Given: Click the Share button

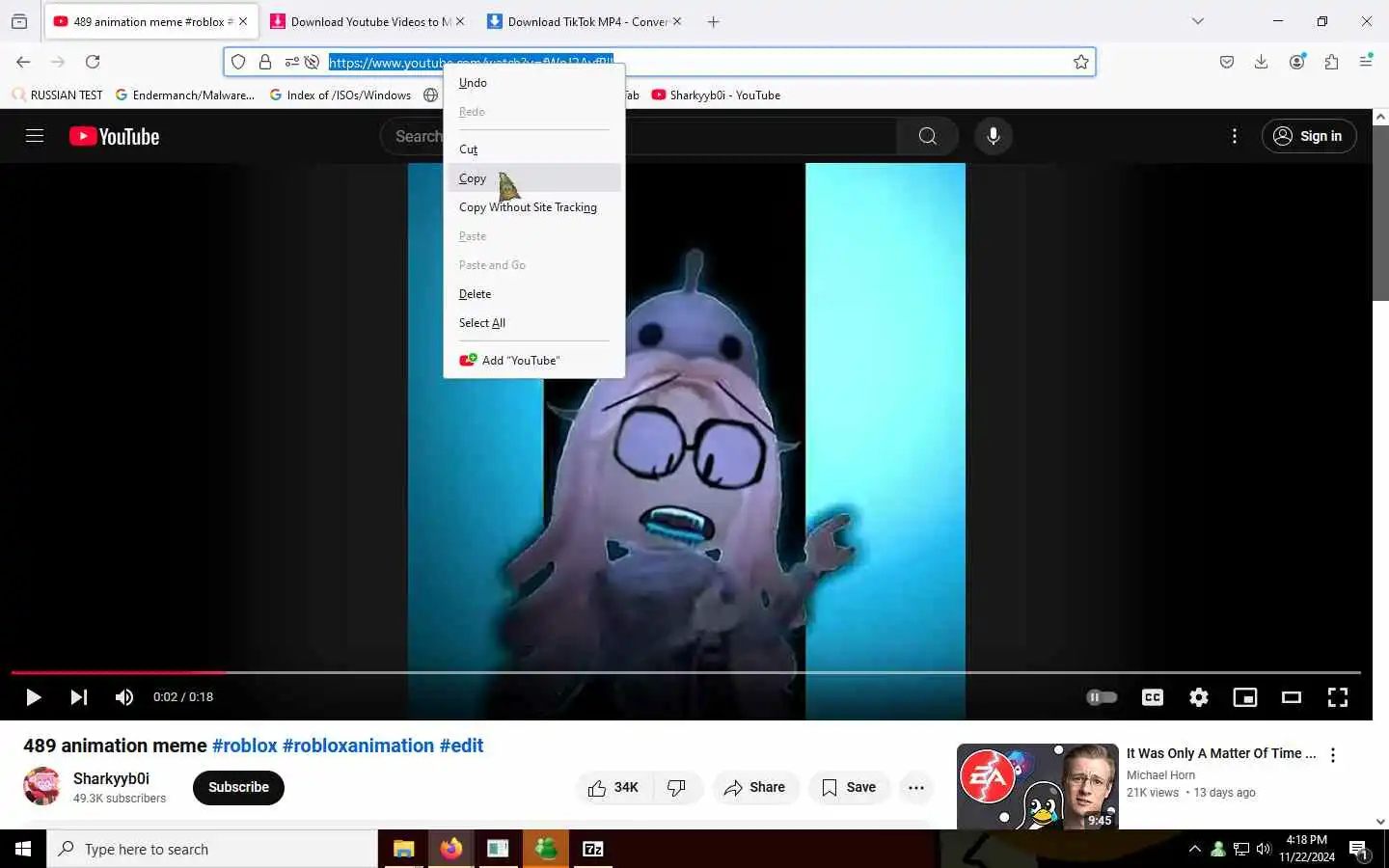Looking at the screenshot, I should point(756,788).
